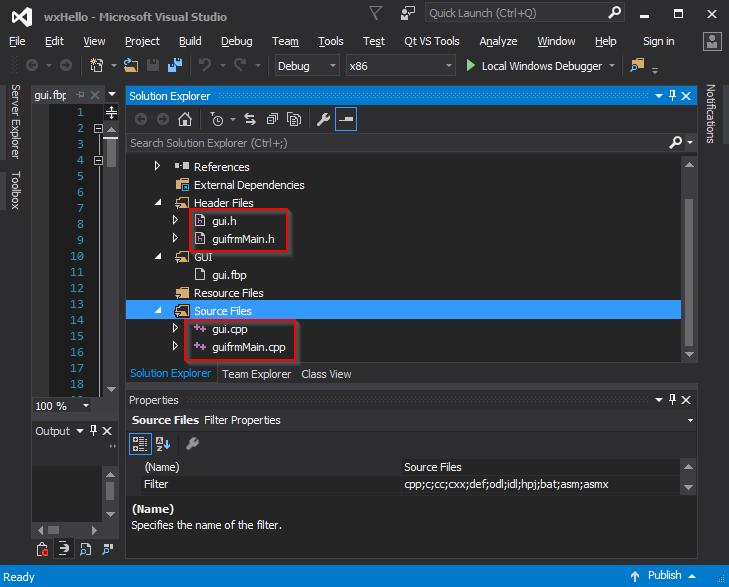
Task: Toggle Preview Selected Items button
Action: click(346, 119)
